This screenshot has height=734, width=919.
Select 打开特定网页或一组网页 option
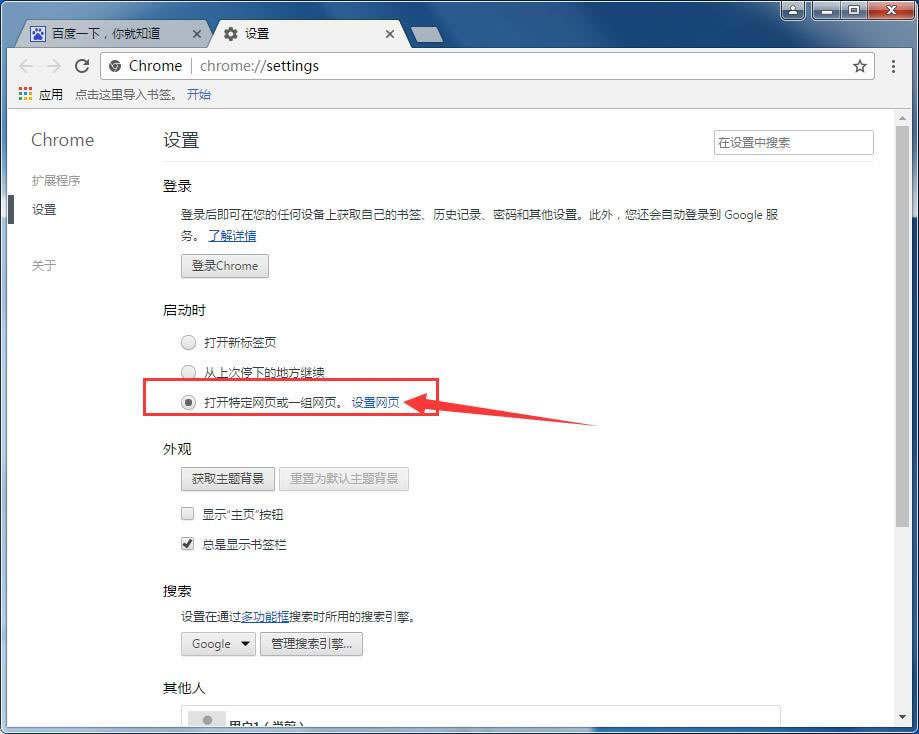(x=188, y=402)
